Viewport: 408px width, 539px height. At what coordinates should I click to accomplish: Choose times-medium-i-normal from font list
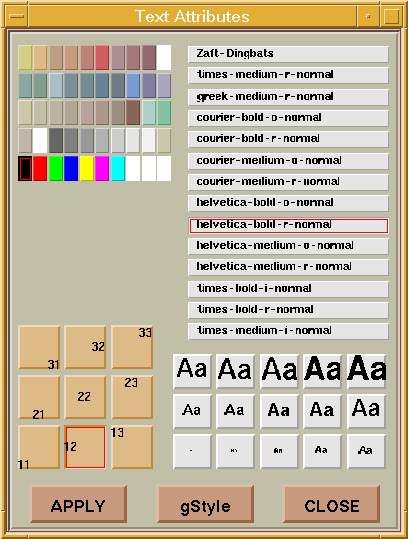[x=288, y=331]
